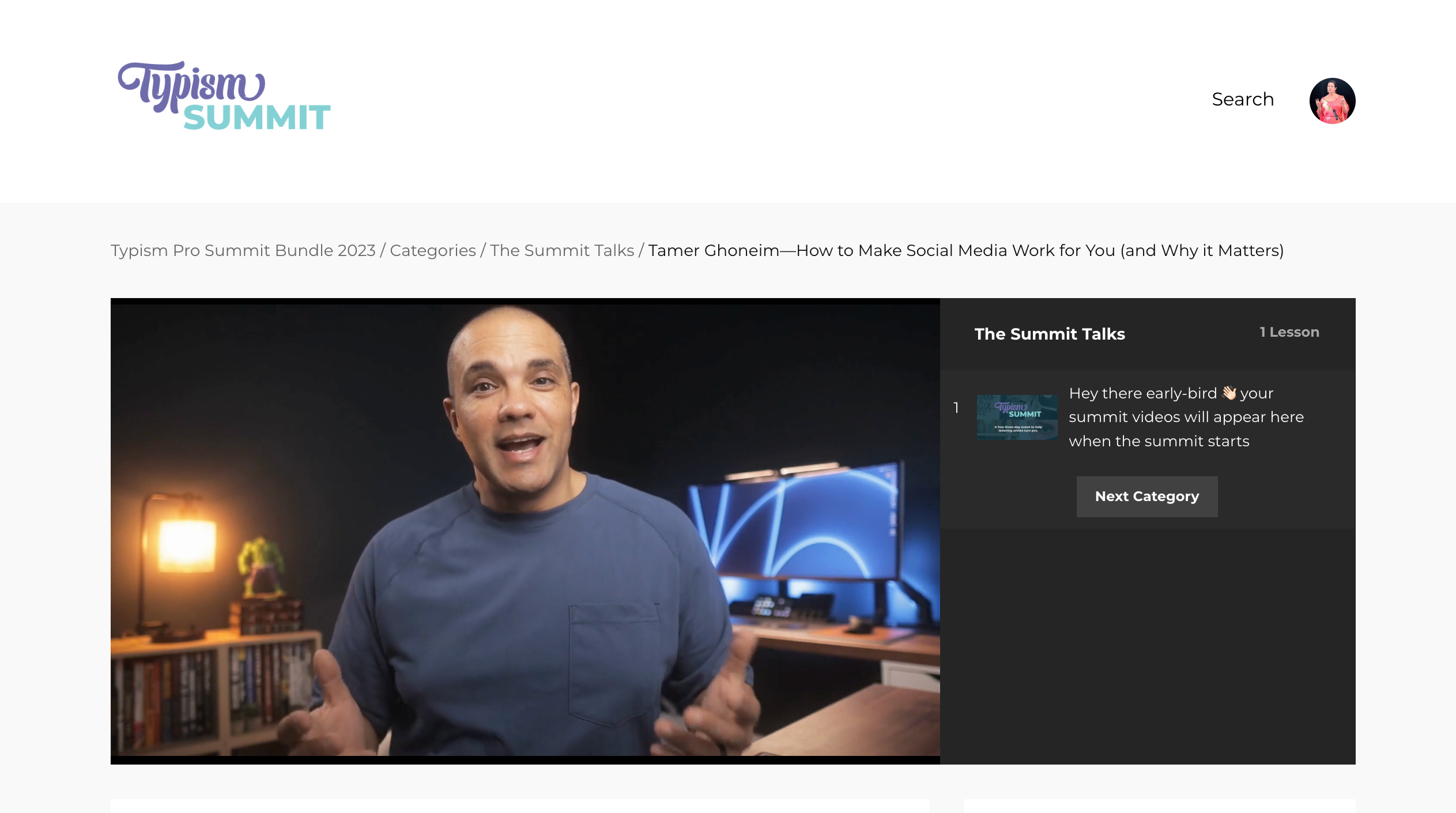Viewport: 1456px width, 813px height.
Task: Select the 'Hey there early-bird' lesson title
Action: [1186, 417]
